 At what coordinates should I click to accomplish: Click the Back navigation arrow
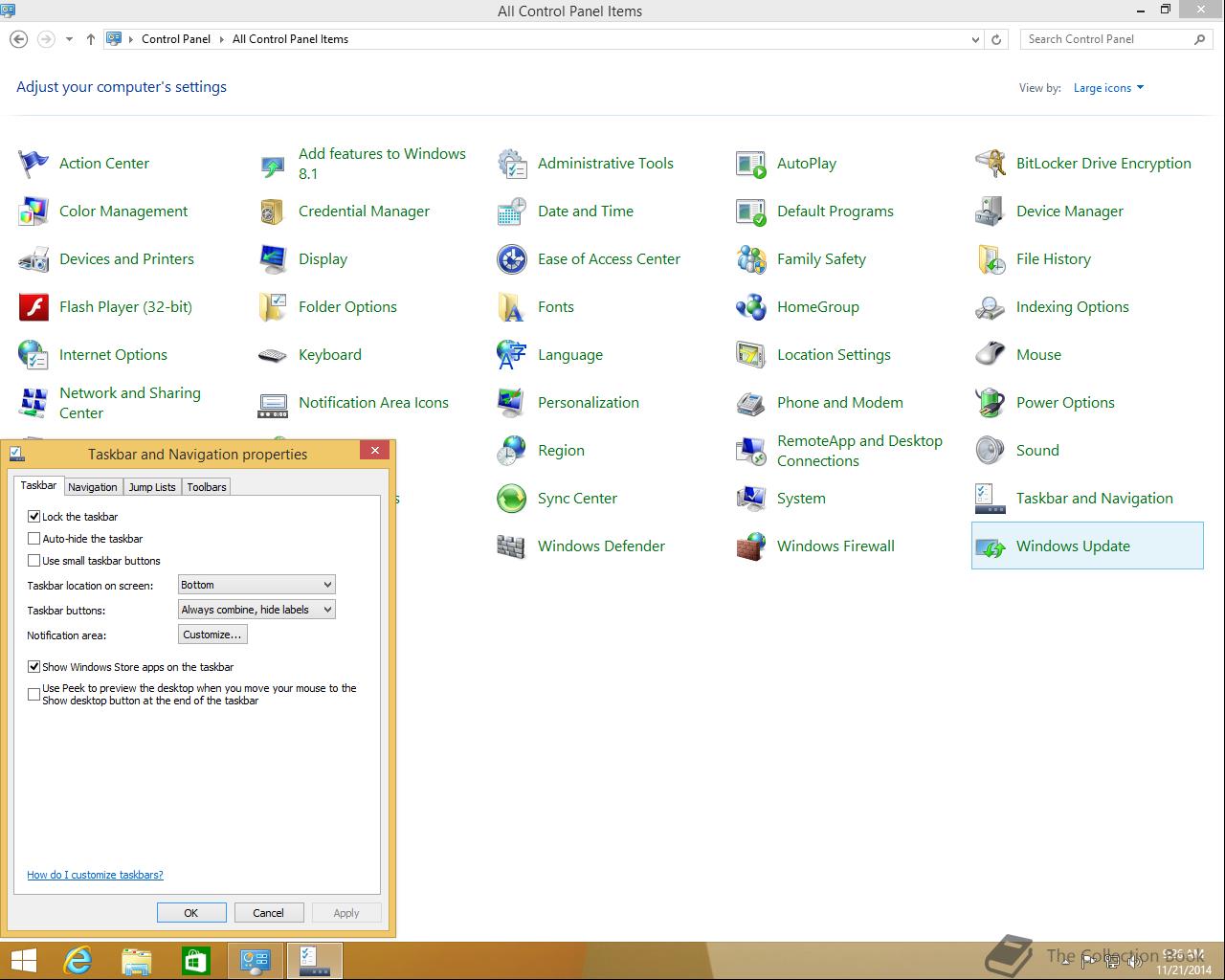[18, 39]
